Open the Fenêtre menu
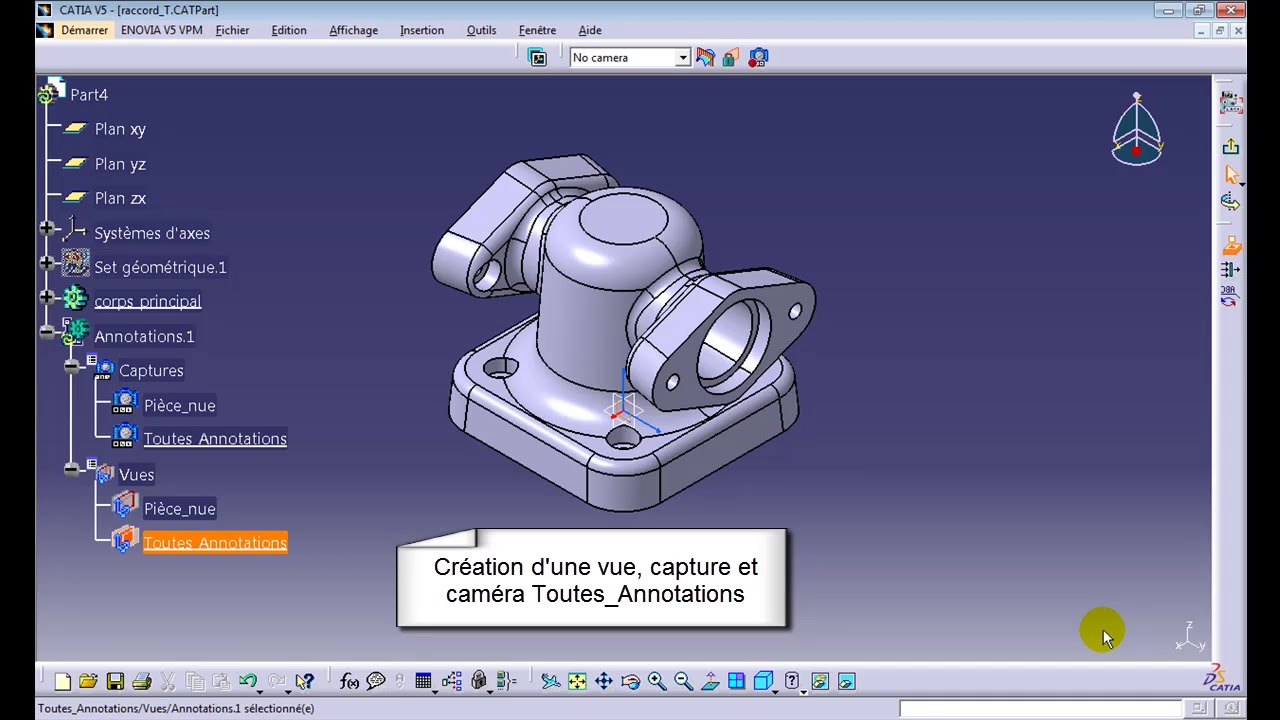 tap(538, 30)
